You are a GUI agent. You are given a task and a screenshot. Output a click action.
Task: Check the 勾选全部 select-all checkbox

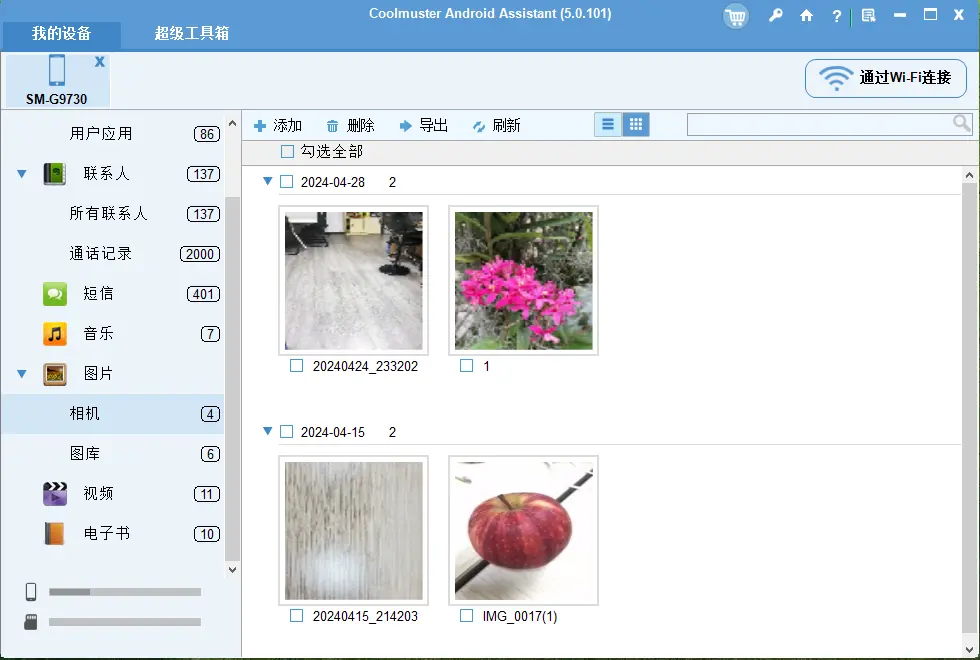point(287,151)
